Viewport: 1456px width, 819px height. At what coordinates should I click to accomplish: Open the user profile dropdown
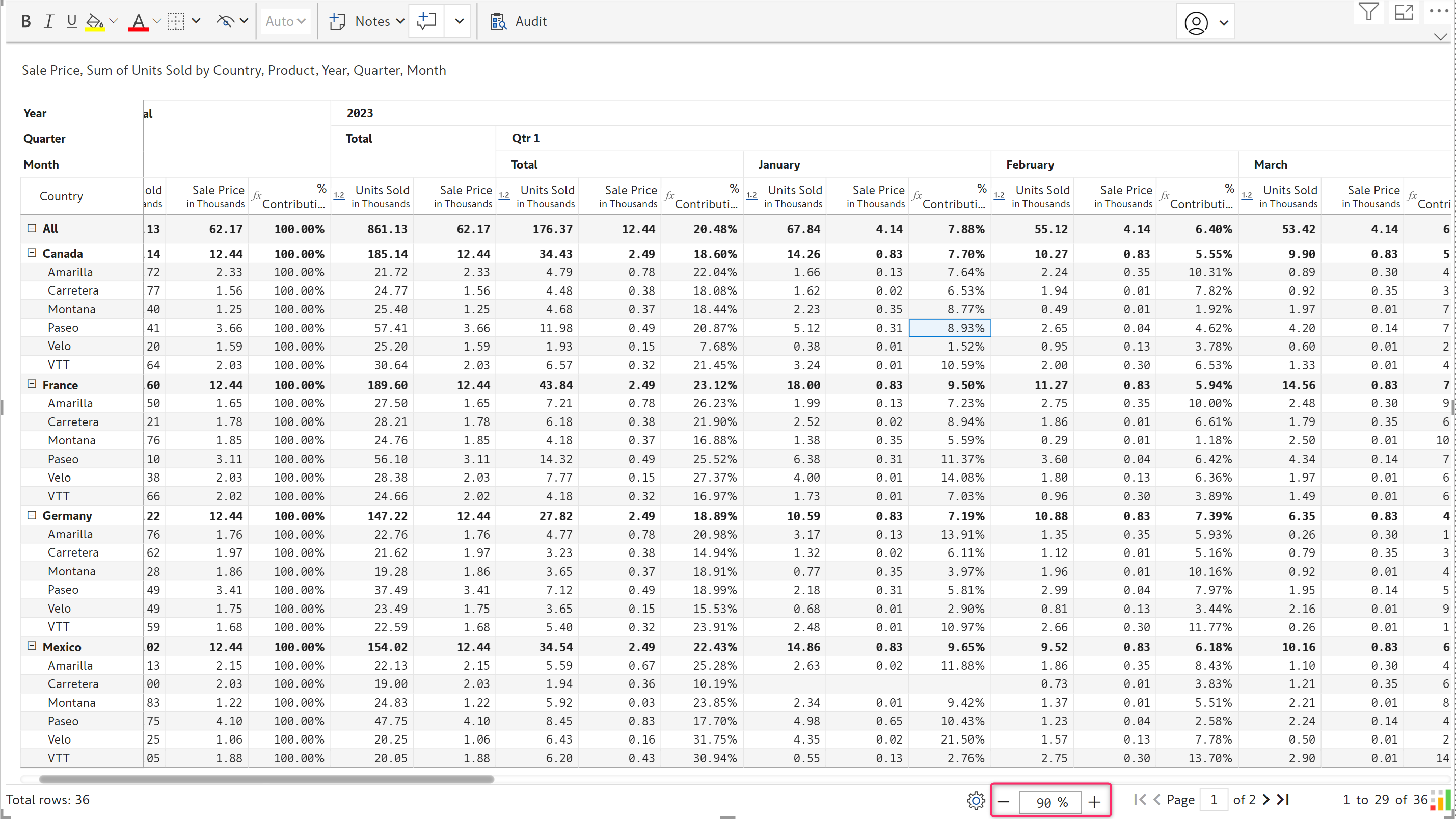(1206, 23)
